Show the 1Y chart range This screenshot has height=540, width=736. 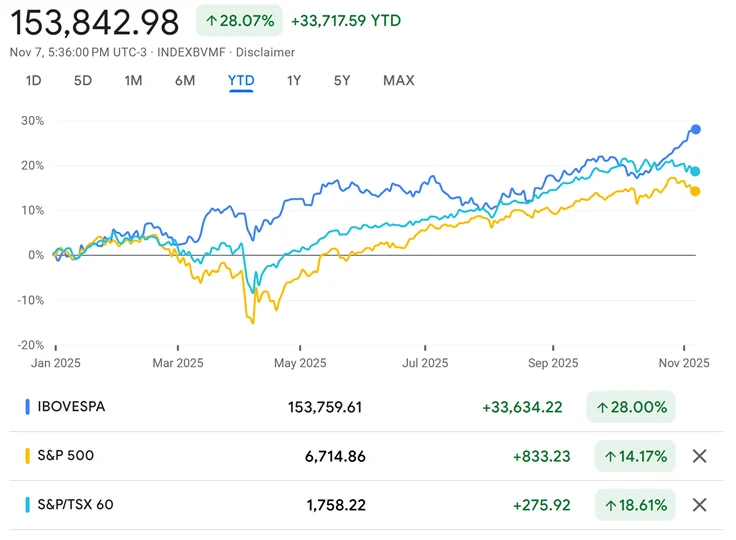coord(294,80)
